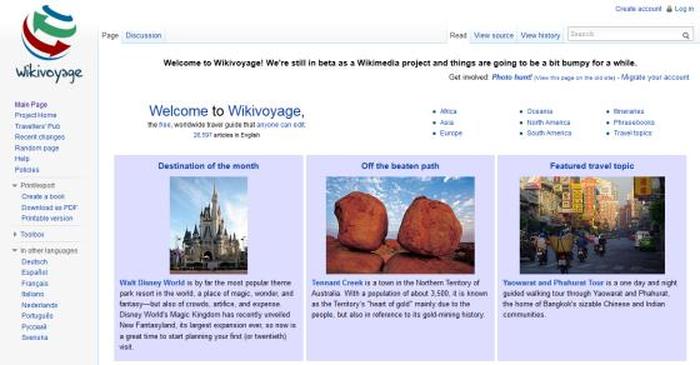Go to Random page in sidebar
700x365 pixels.
[x=37, y=148]
